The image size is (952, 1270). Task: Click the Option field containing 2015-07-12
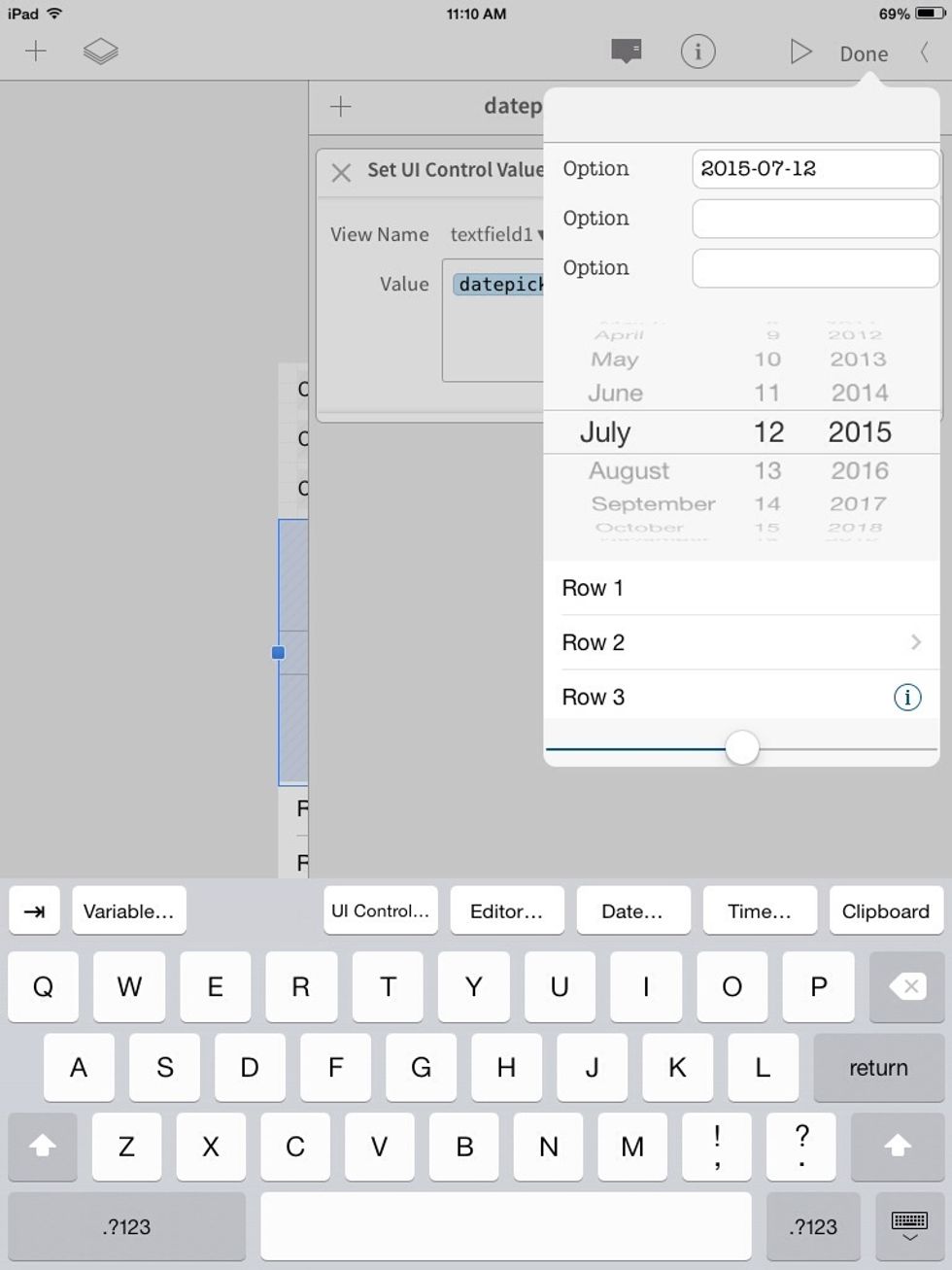(x=814, y=168)
